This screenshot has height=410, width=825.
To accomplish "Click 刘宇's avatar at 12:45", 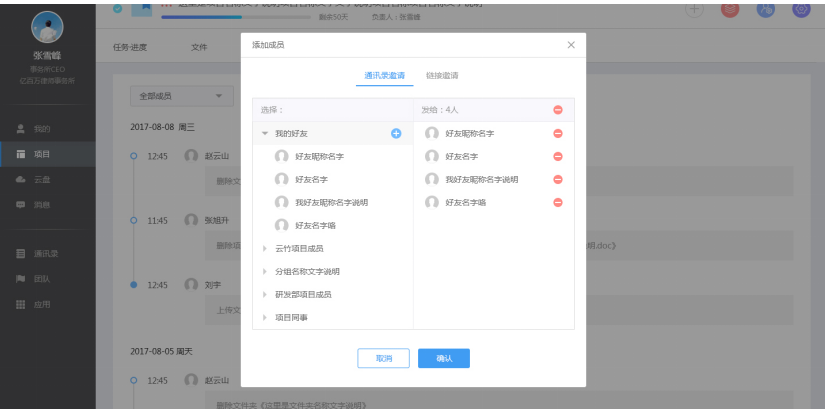I will pos(191,285).
